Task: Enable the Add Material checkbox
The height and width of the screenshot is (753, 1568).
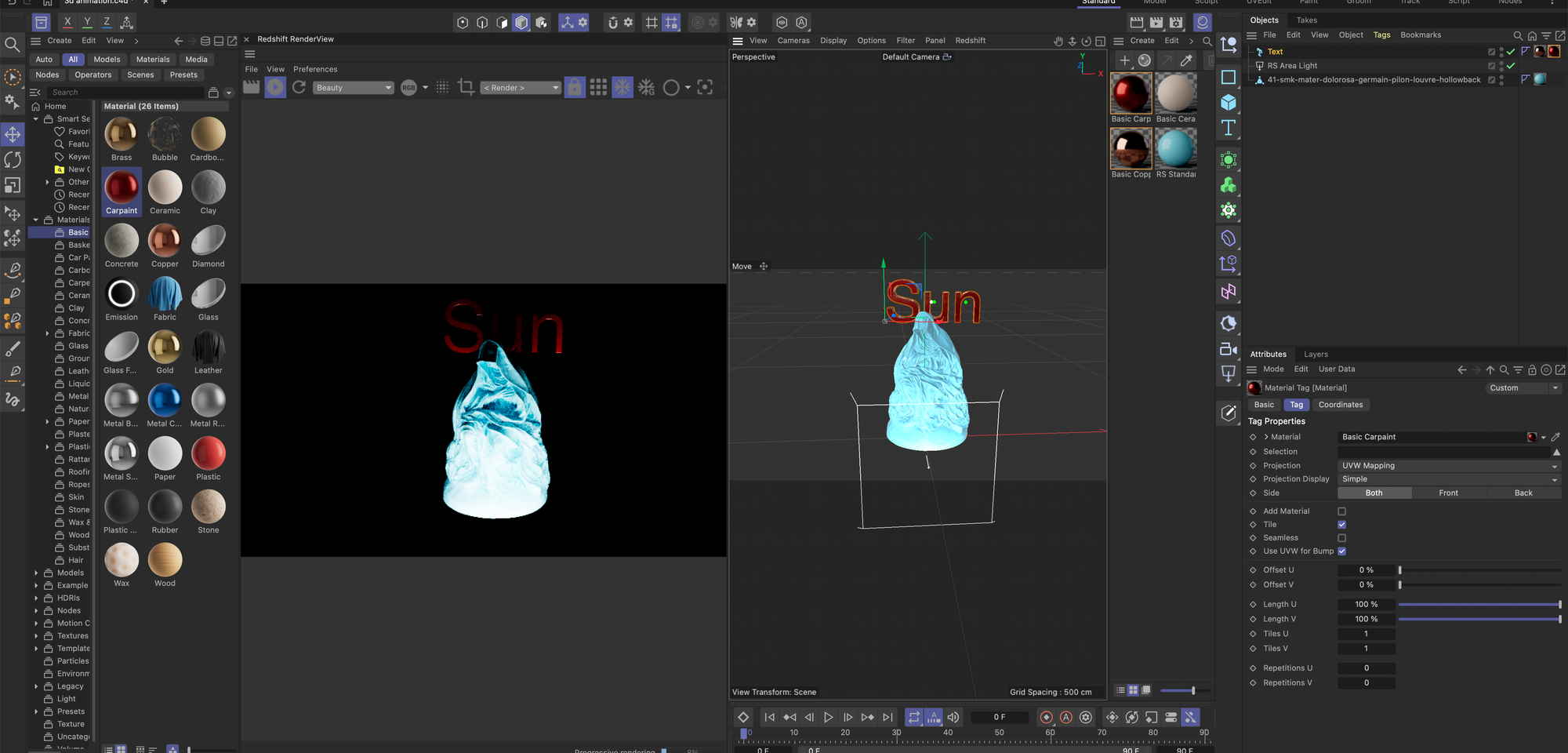Action: click(x=1341, y=511)
